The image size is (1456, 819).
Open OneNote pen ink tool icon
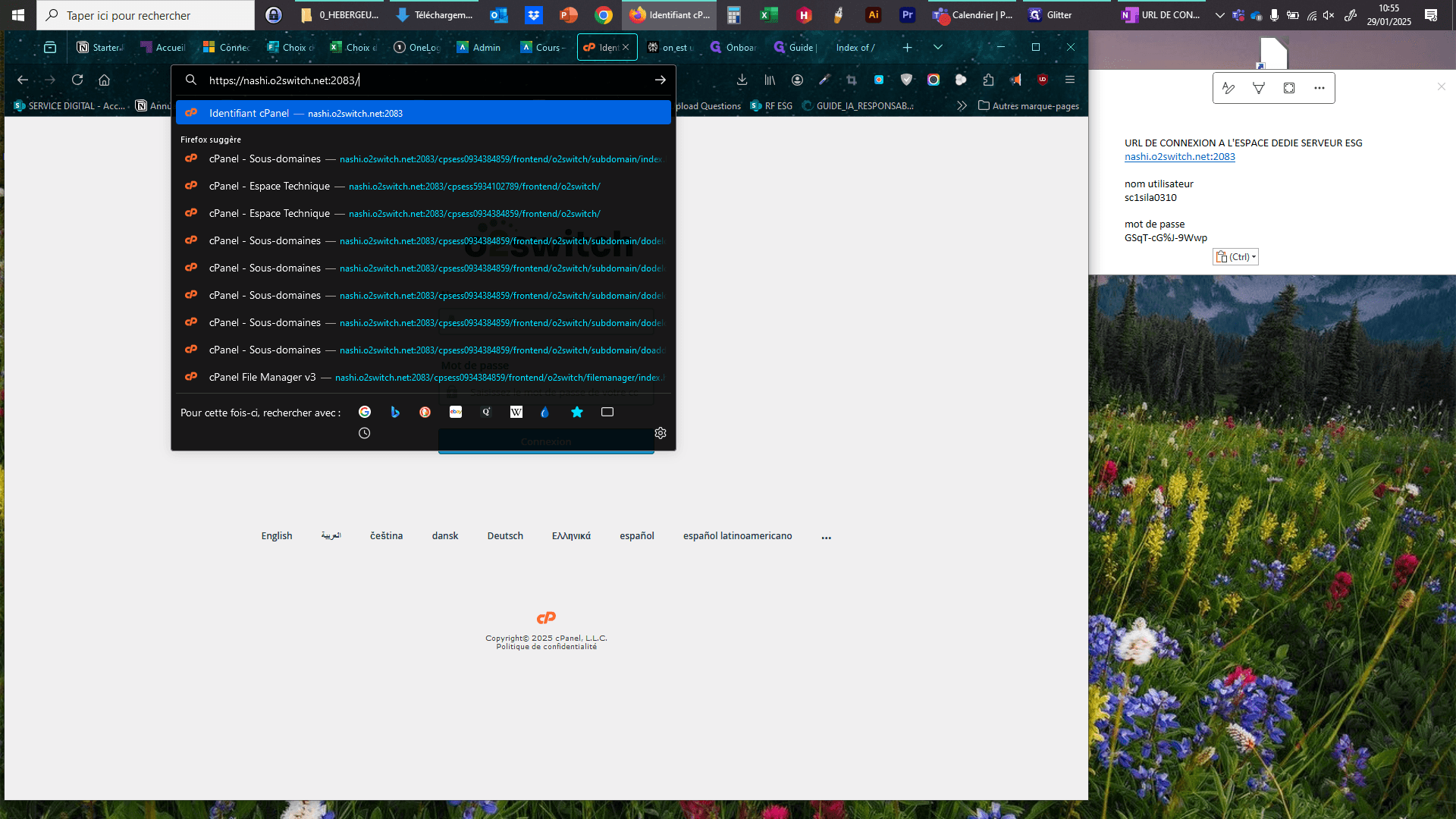click(1228, 88)
